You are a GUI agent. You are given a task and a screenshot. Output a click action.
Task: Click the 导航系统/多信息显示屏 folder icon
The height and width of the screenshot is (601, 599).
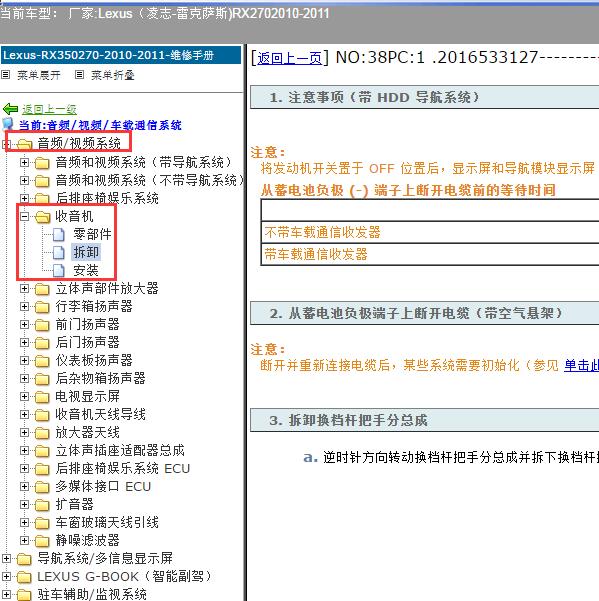(x=24, y=559)
